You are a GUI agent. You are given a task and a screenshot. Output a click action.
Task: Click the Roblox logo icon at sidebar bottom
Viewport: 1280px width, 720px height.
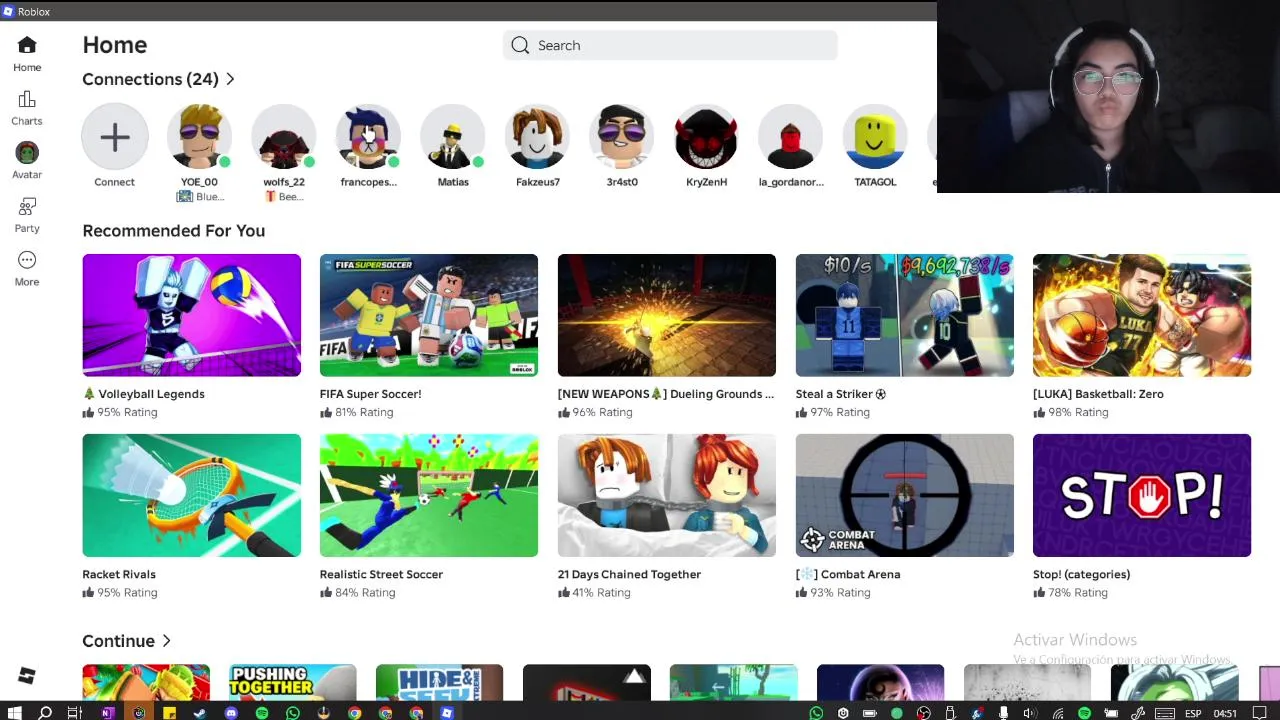(27, 676)
